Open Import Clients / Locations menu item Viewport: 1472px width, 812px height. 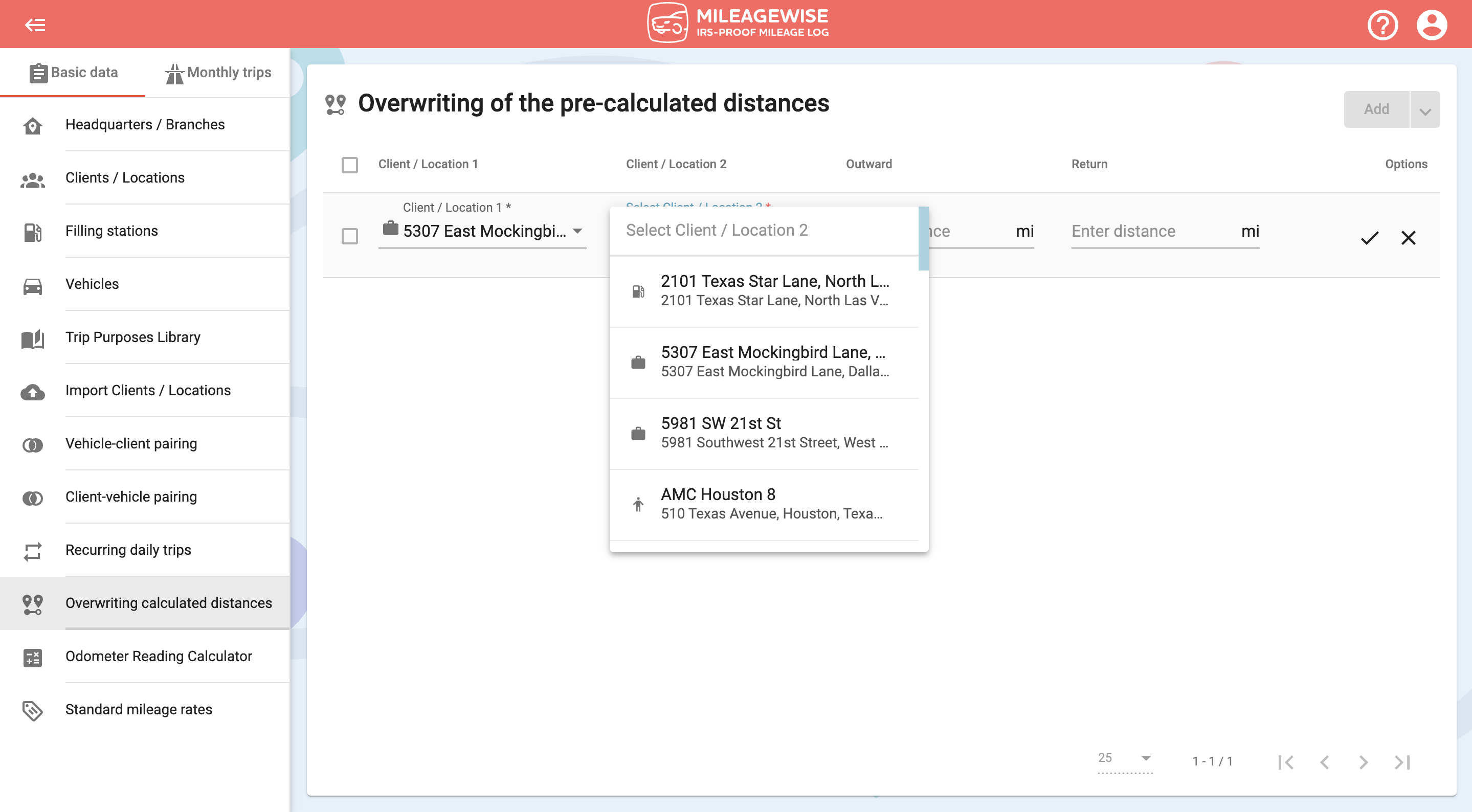145,390
